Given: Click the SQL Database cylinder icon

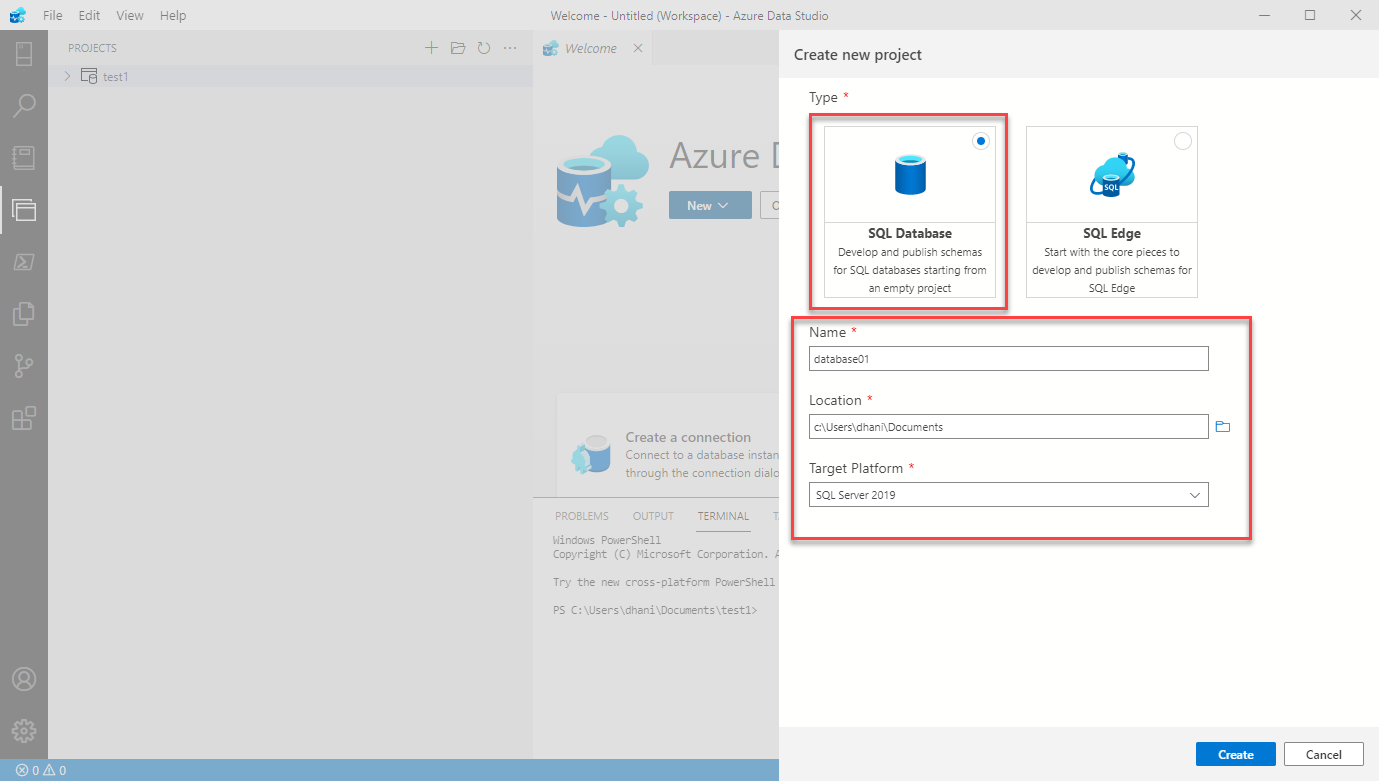Looking at the screenshot, I should click(910, 174).
